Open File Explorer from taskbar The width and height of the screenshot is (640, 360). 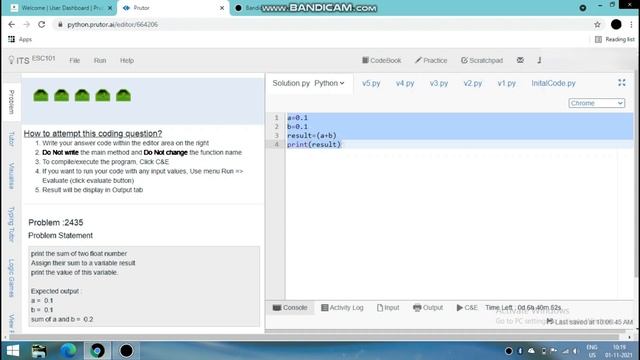(x=39, y=351)
